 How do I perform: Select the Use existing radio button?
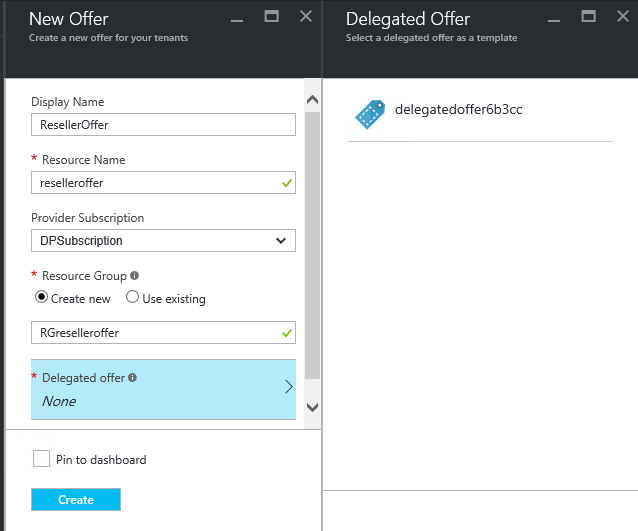132,298
